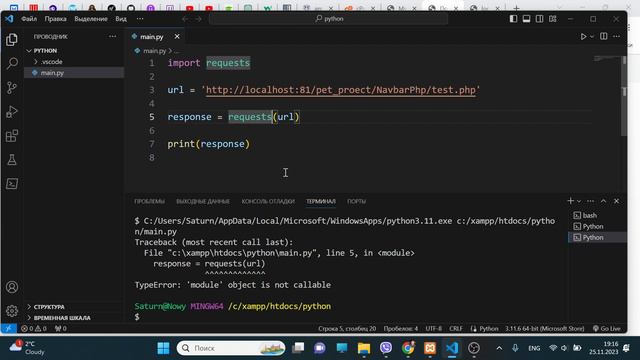Click the localhost URL link in line 3
The width and height of the screenshot is (640, 360).
[x=341, y=90]
